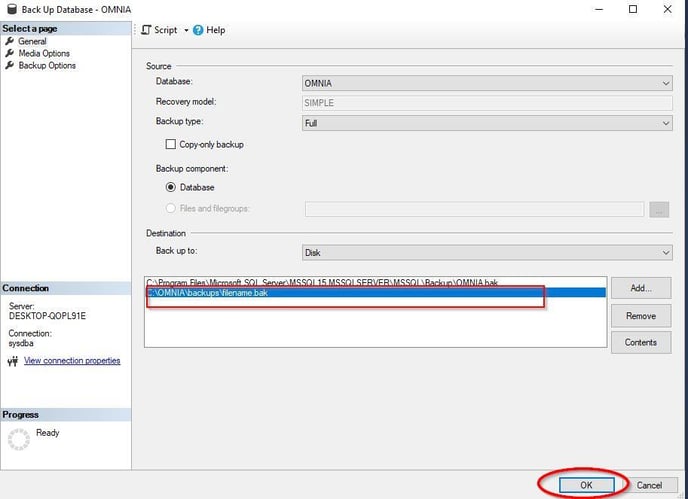This screenshot has height=499, width=688.
Task: Click the Files and filegroups text field
Action: [x=474, y=209]
